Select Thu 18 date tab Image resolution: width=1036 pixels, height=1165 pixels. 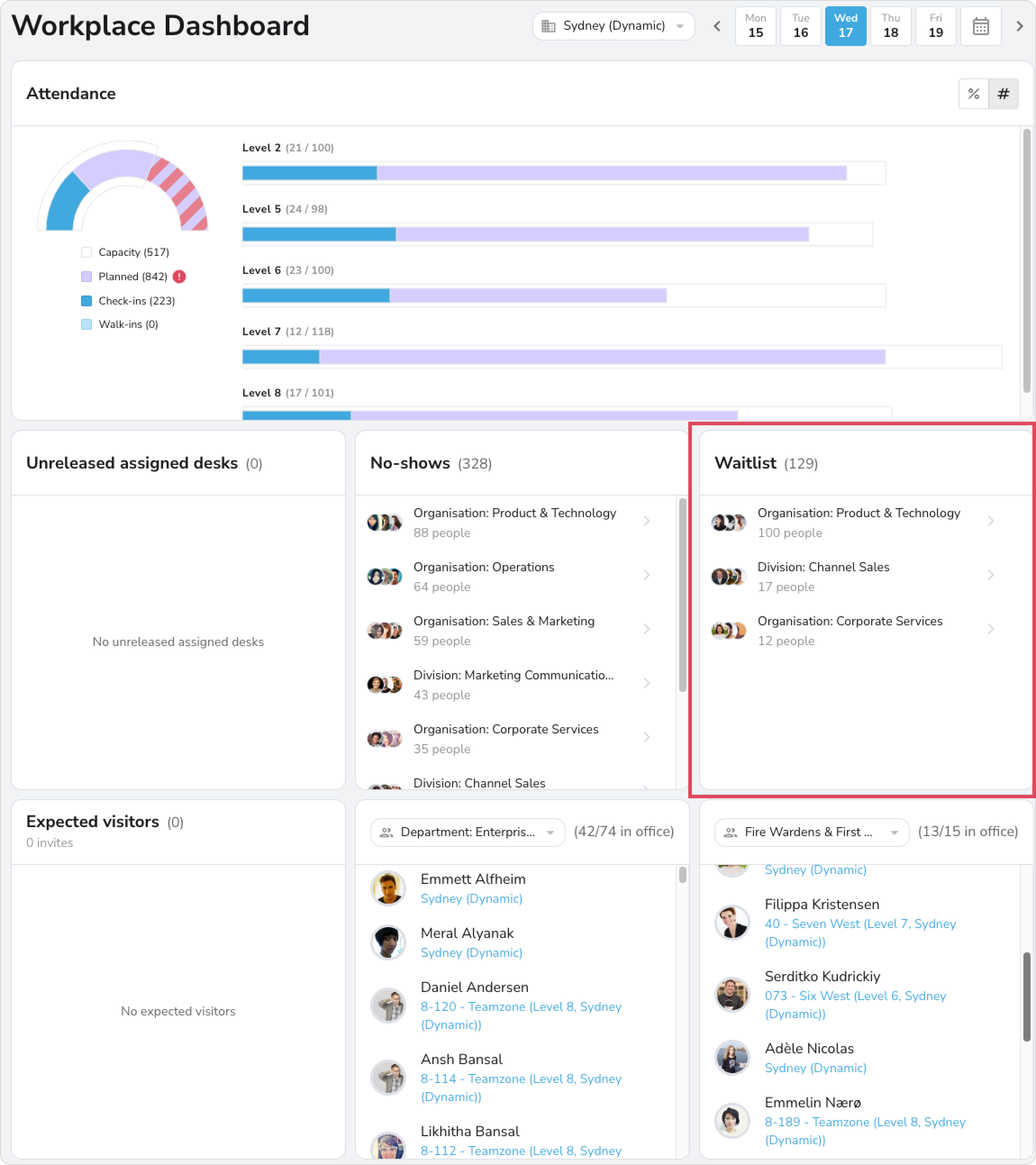890,26
